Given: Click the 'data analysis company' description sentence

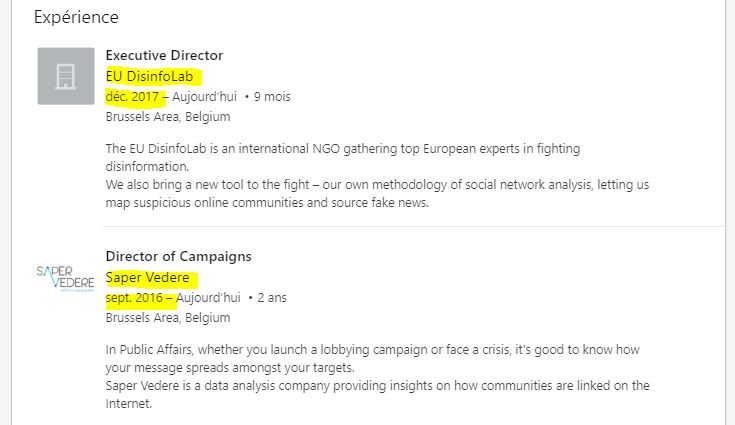Looking at the screenshot, I should pos(377,385).
